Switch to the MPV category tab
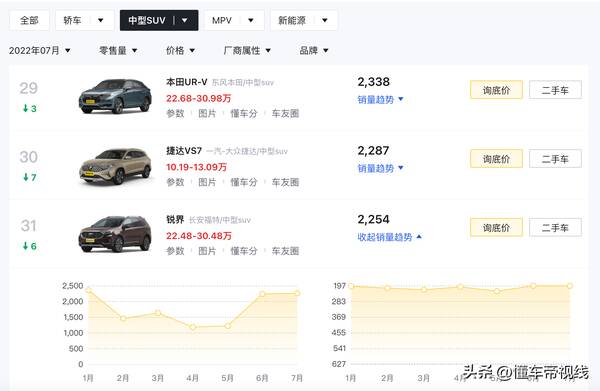Image resolution: width=600 pixels, height=391 pixels. [x=222, y=20]
